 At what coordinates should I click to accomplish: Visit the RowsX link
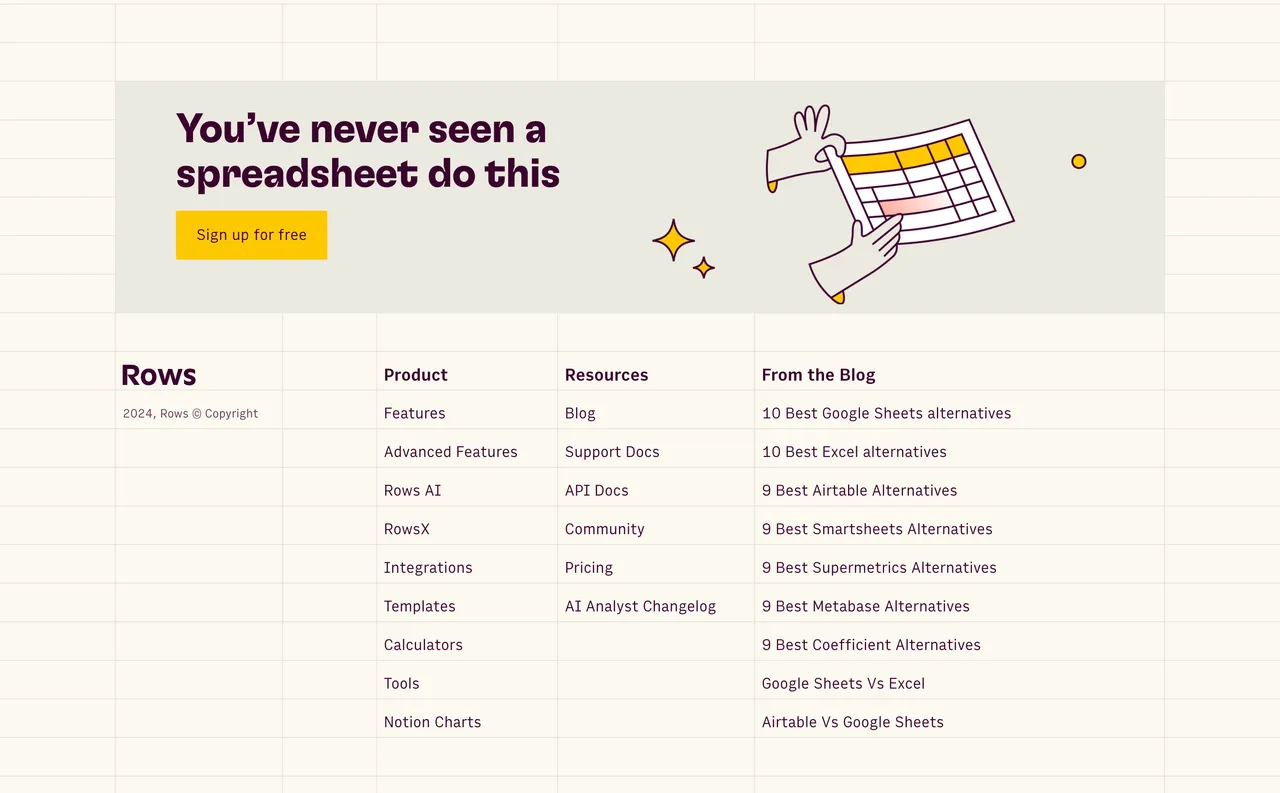[406, 529]
